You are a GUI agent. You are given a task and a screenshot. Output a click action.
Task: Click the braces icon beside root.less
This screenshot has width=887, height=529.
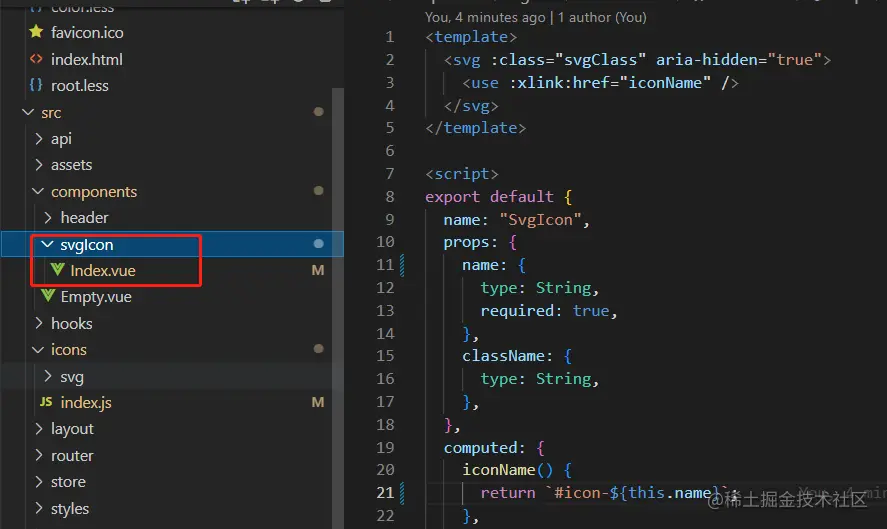tap(36, 85)
